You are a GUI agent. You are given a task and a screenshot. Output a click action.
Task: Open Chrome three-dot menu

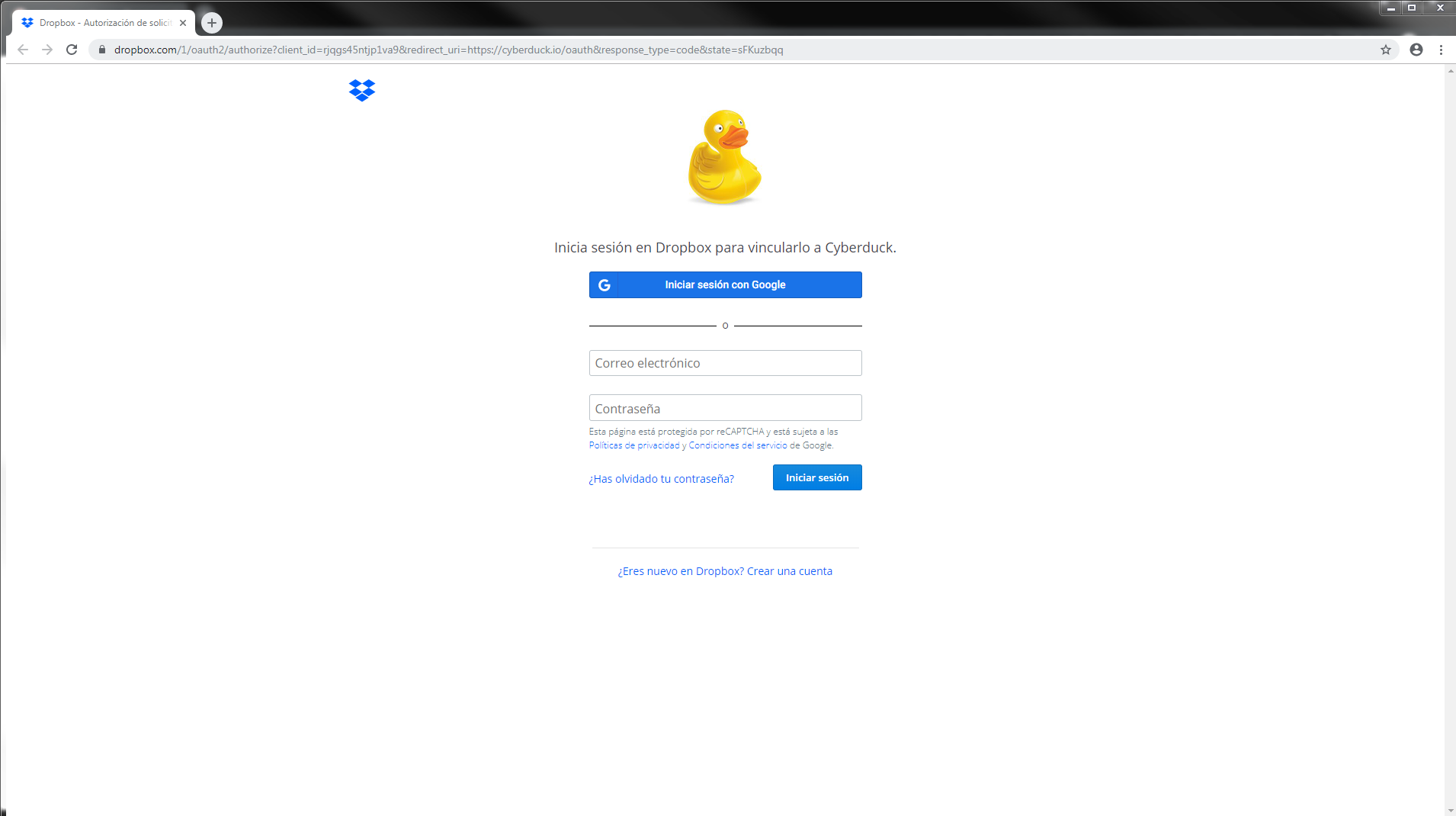(1441, 50)
